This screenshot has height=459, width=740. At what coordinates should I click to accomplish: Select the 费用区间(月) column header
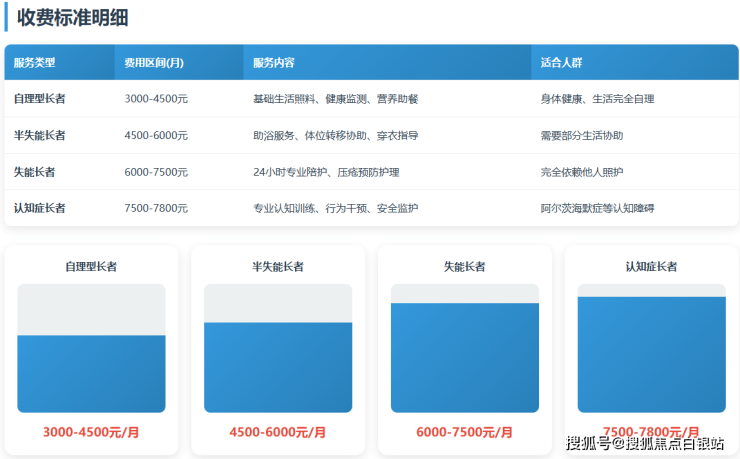click(154, 62)
